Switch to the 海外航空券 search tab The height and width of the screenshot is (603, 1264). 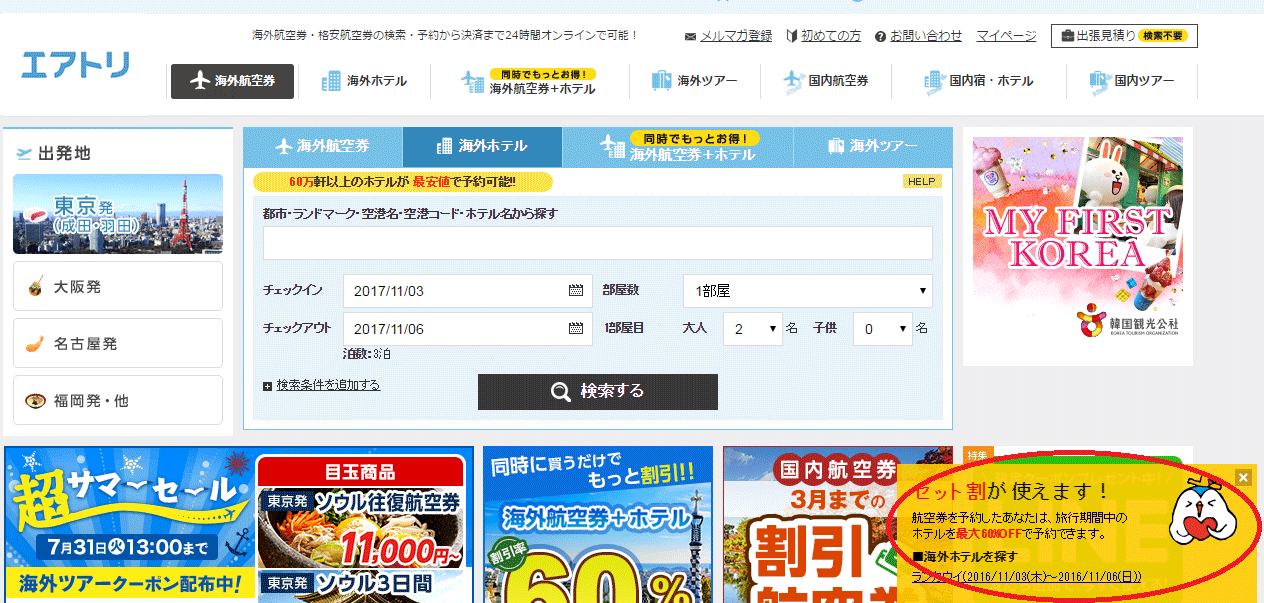(x=323, y=147)
